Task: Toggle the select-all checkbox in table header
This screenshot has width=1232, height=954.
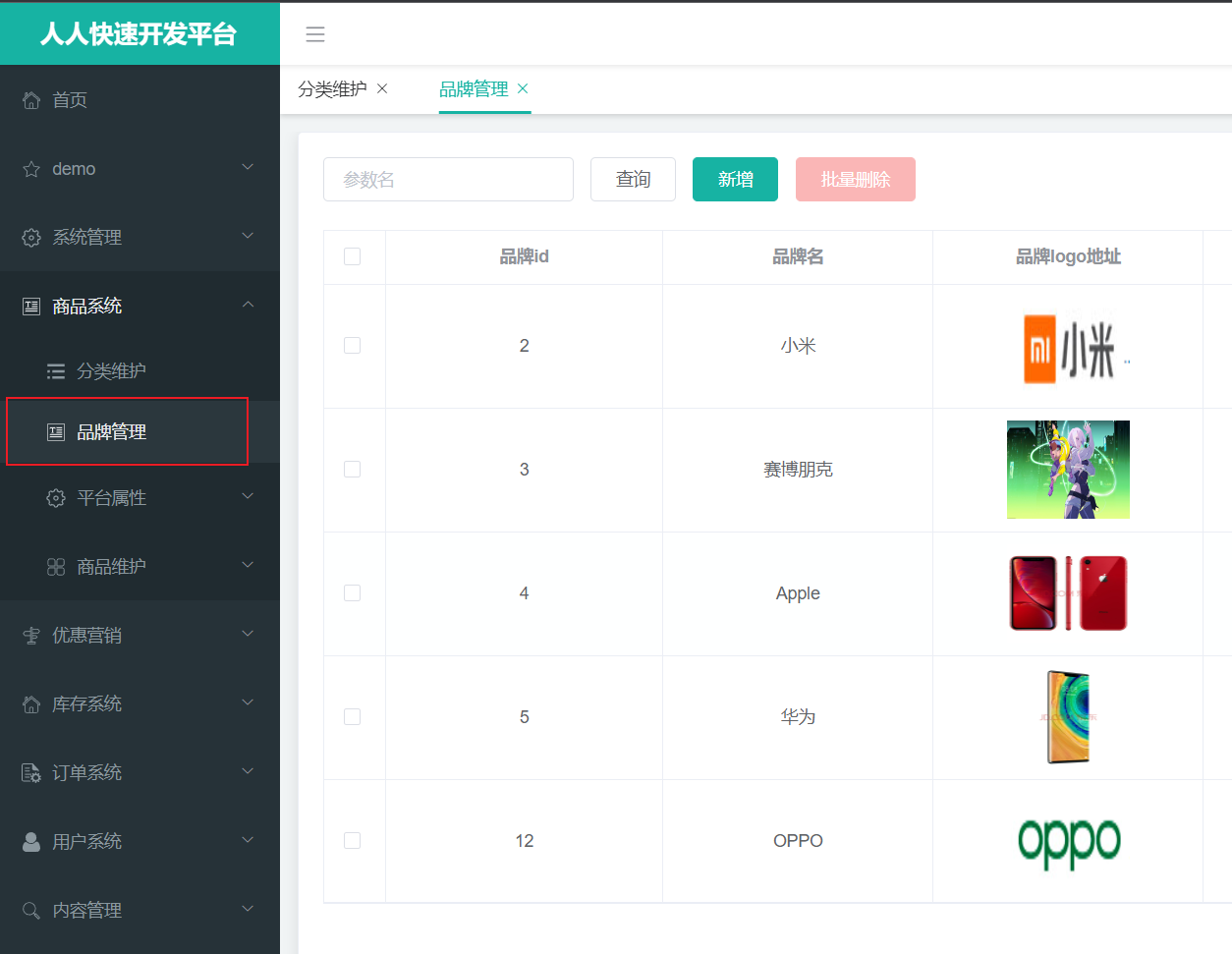Action: 353,256
